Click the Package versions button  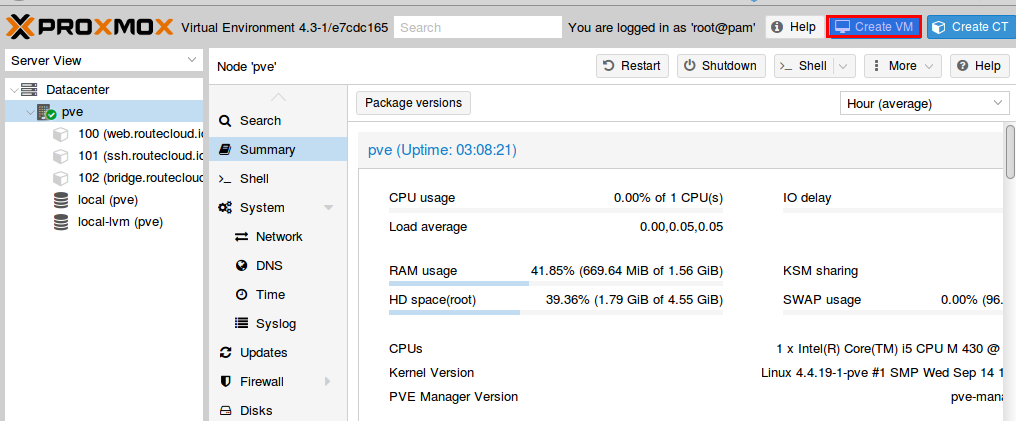tap(413, 103)
